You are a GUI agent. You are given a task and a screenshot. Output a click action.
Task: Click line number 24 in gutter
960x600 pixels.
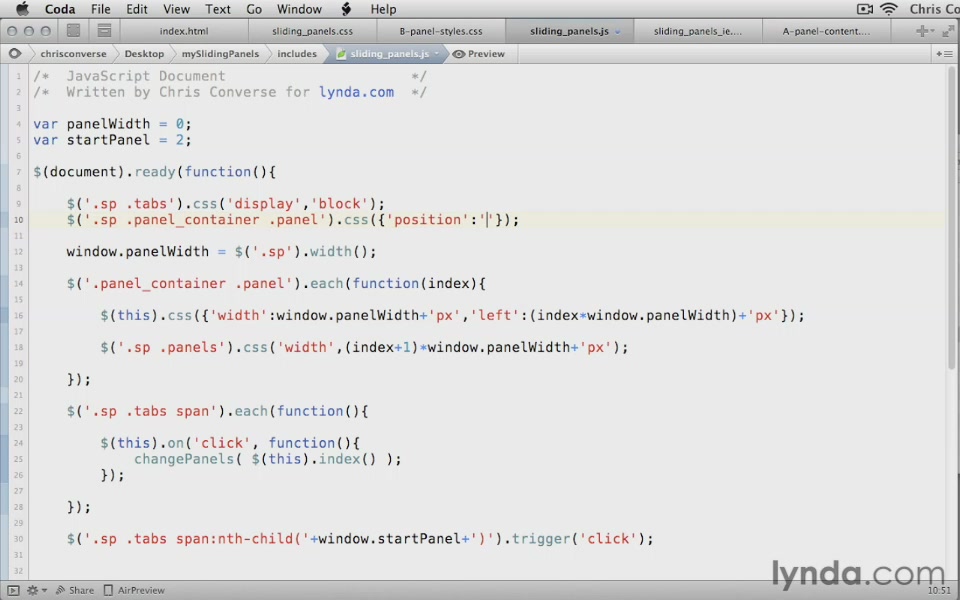[18, 443]
